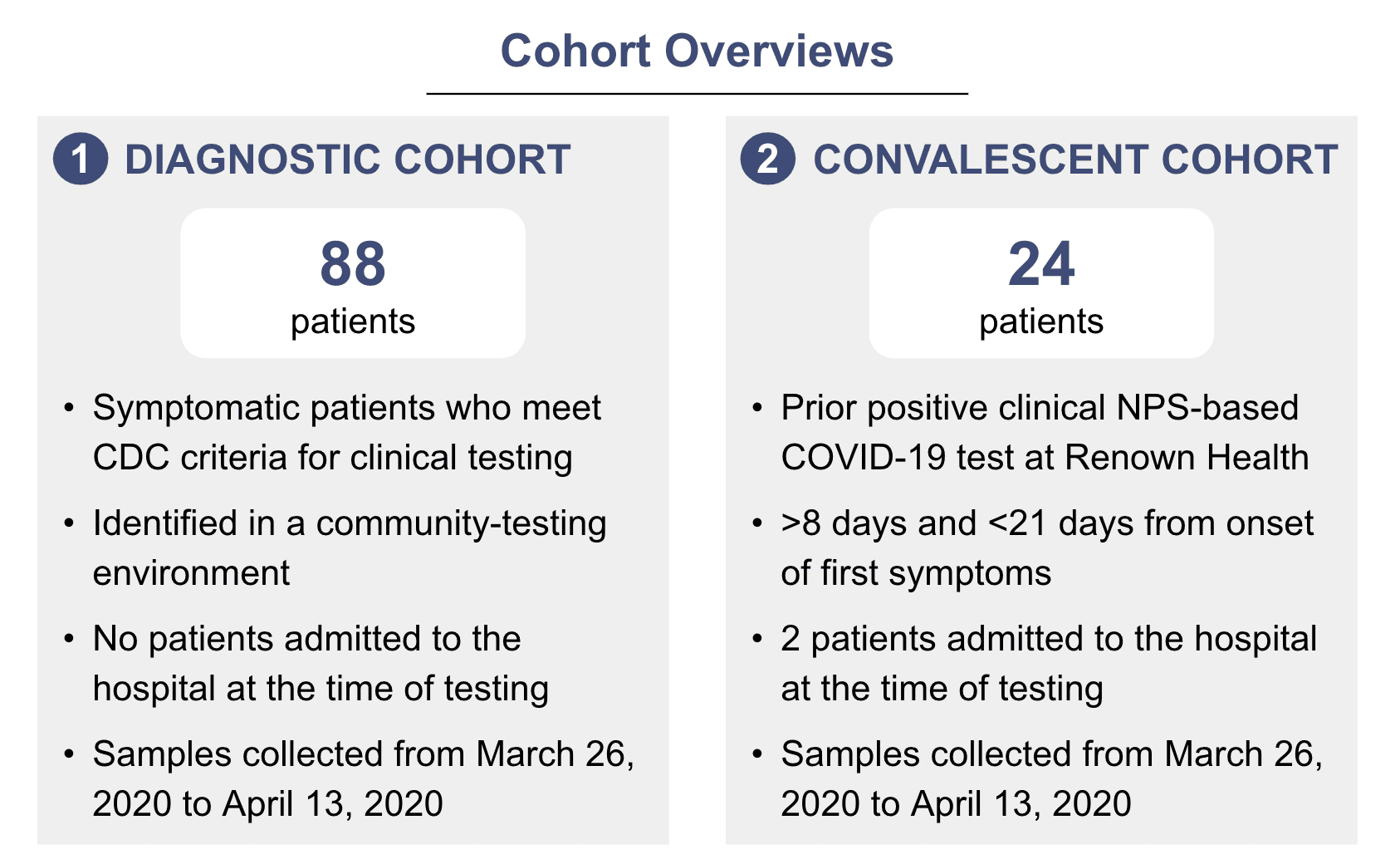Click the DIAGNOSTIC COHORT heading
1400x864 pixels.
click(x=347, y=160)
